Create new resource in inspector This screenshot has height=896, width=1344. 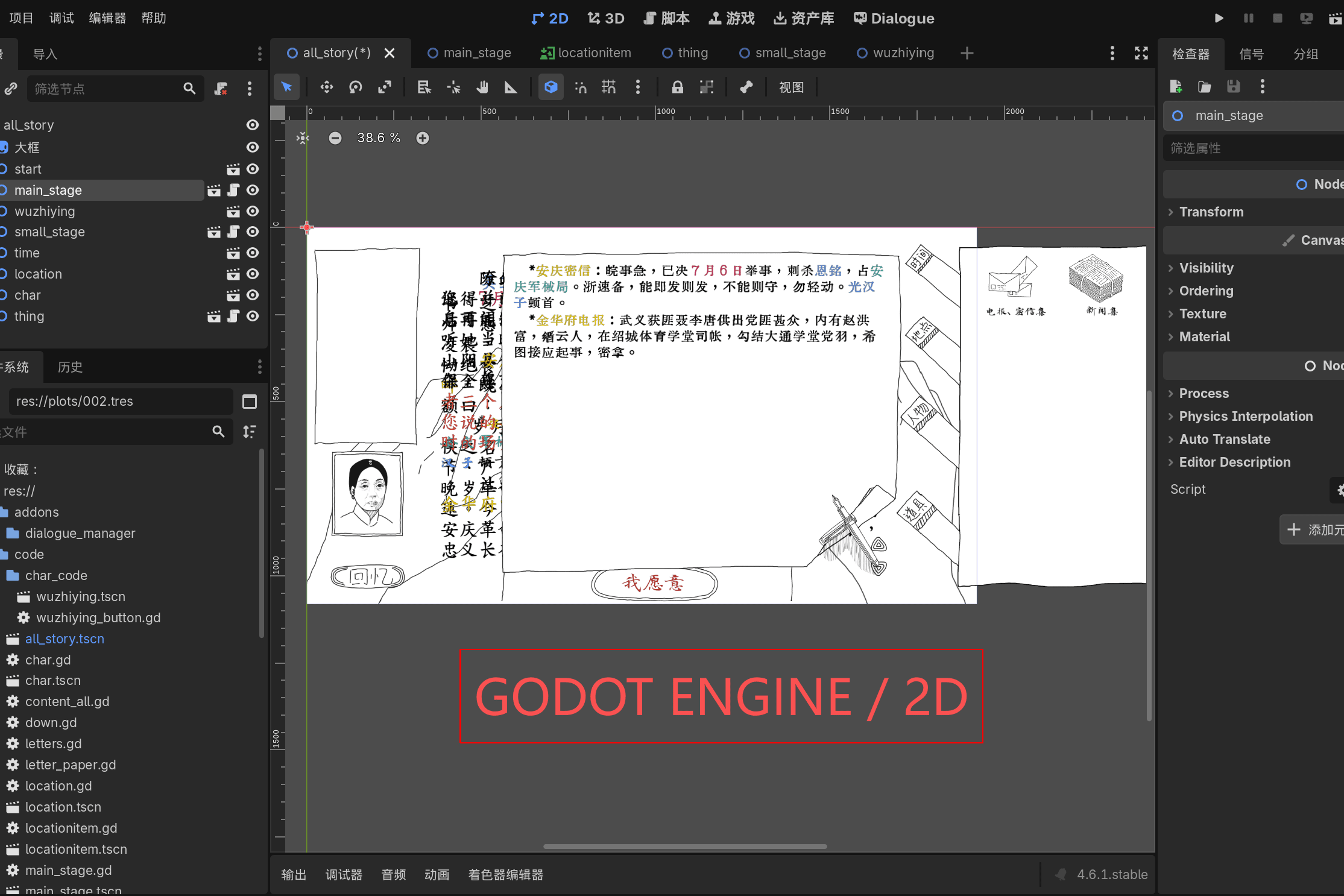click(1176, 87)
